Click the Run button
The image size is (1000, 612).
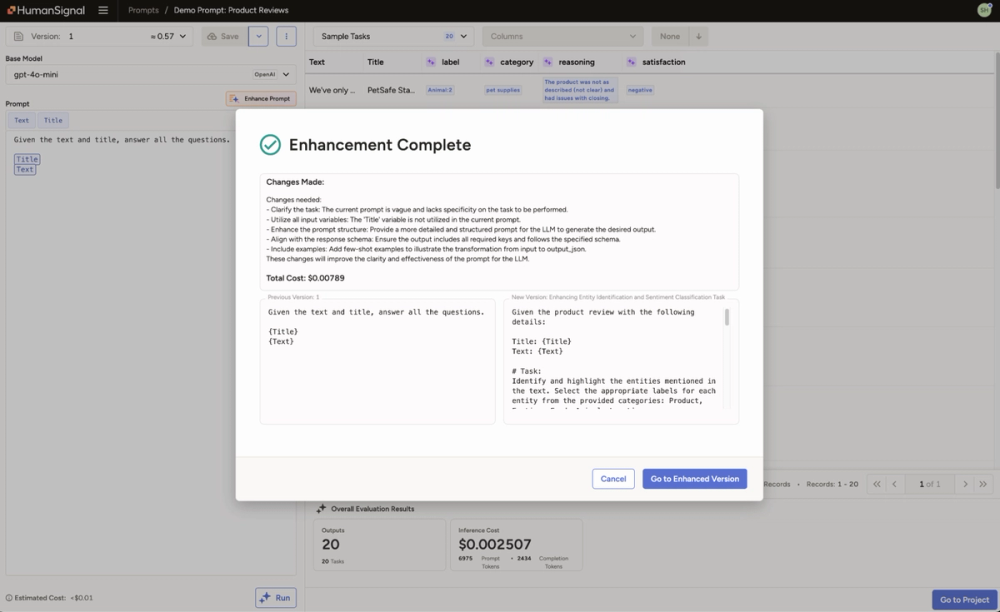(276, 598)
